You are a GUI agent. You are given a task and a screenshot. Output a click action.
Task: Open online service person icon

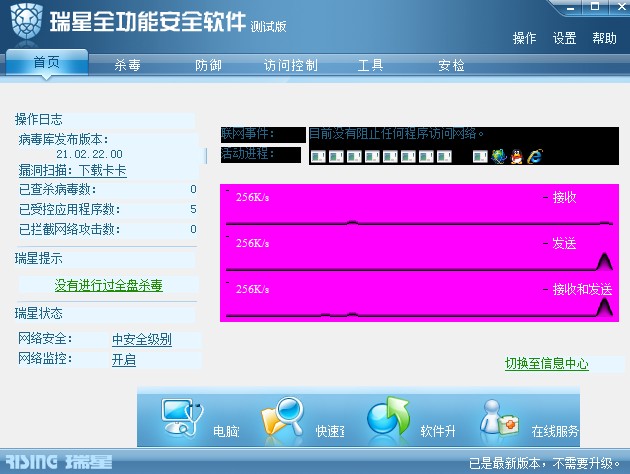(x=499, y=418)
